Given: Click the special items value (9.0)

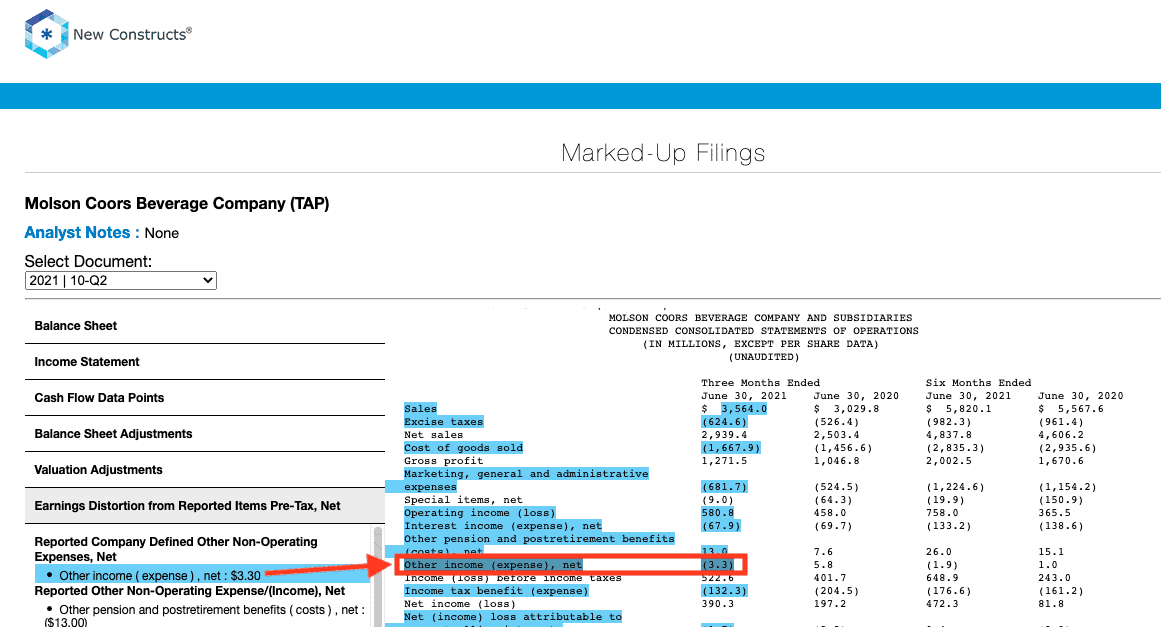Looking at the screenshot, I should [717, 500].
